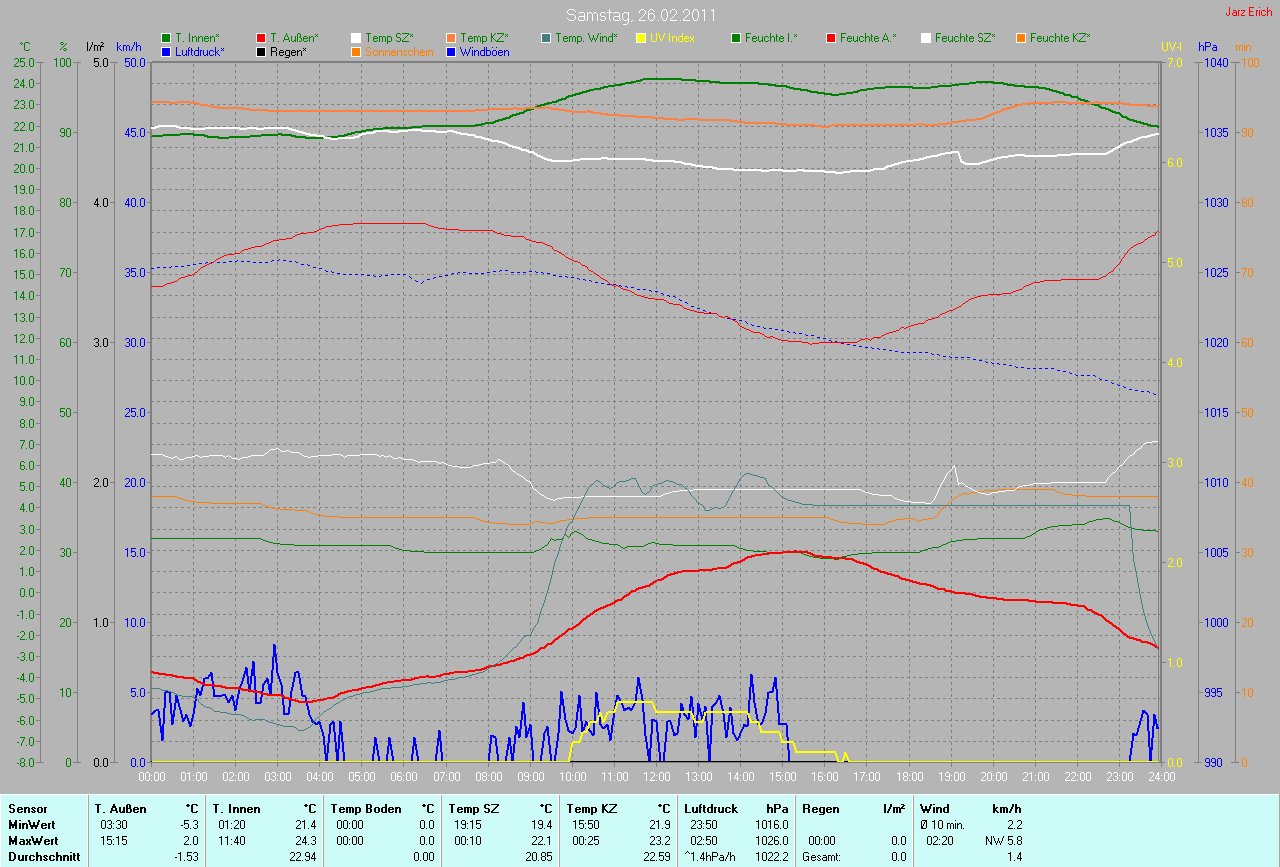Click the teal Temp. Wind legend square

click(x=546, y=38)
